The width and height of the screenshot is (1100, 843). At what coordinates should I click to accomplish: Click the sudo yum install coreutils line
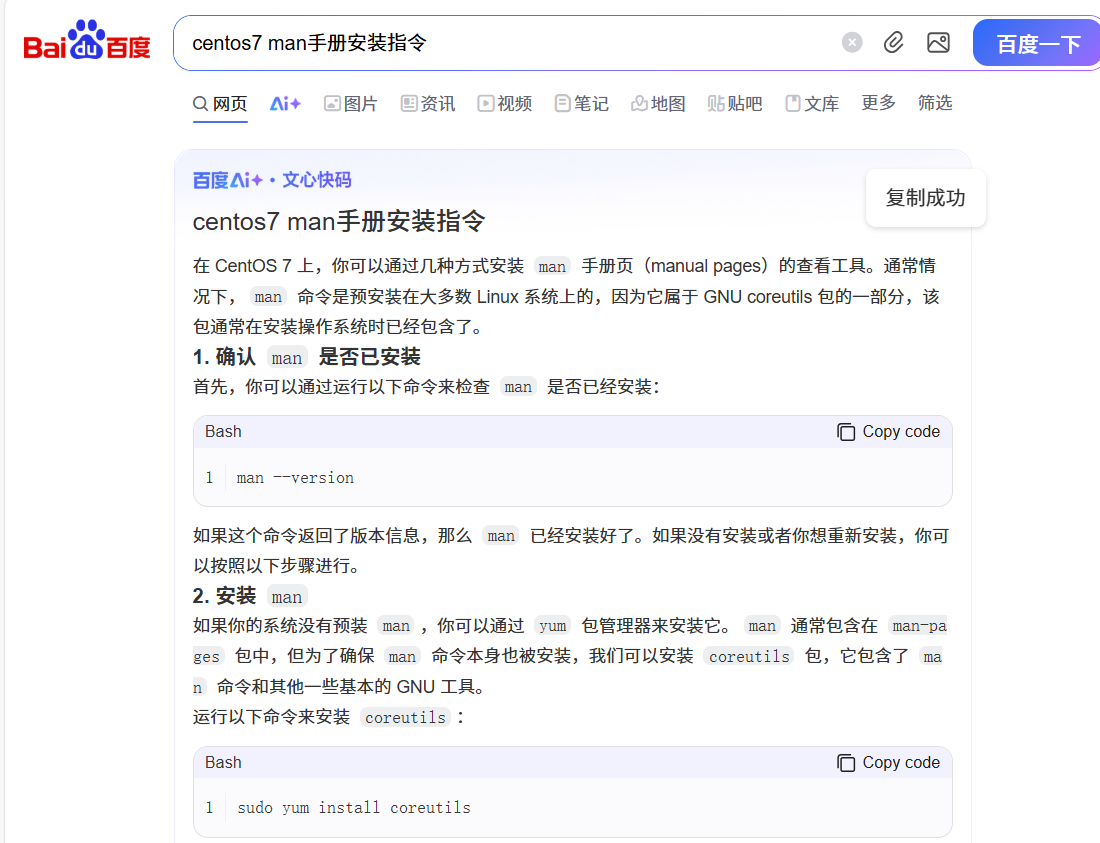point(354,808)
